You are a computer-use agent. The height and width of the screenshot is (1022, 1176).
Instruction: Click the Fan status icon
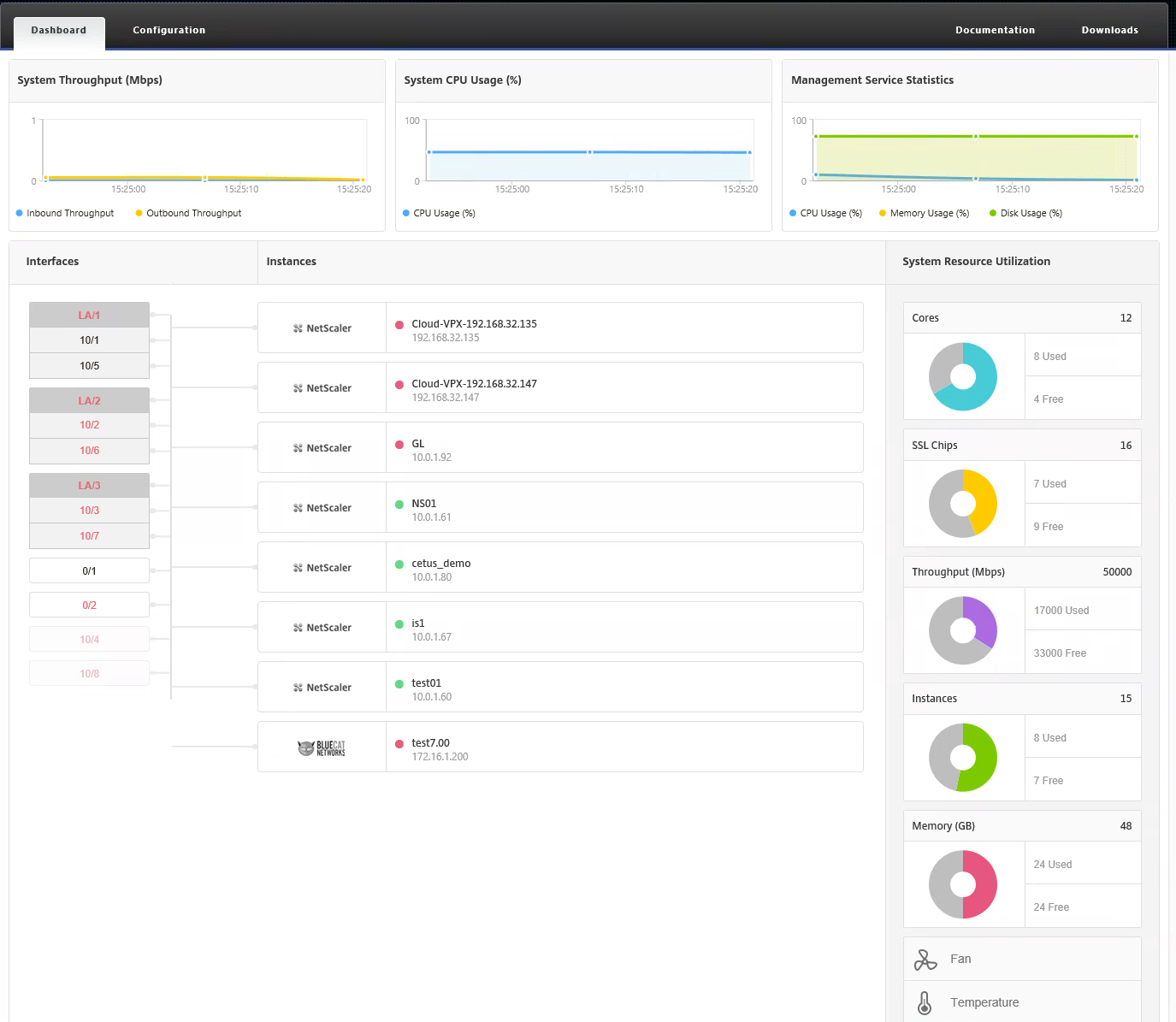pyautogui.click(x=925, y=960)
